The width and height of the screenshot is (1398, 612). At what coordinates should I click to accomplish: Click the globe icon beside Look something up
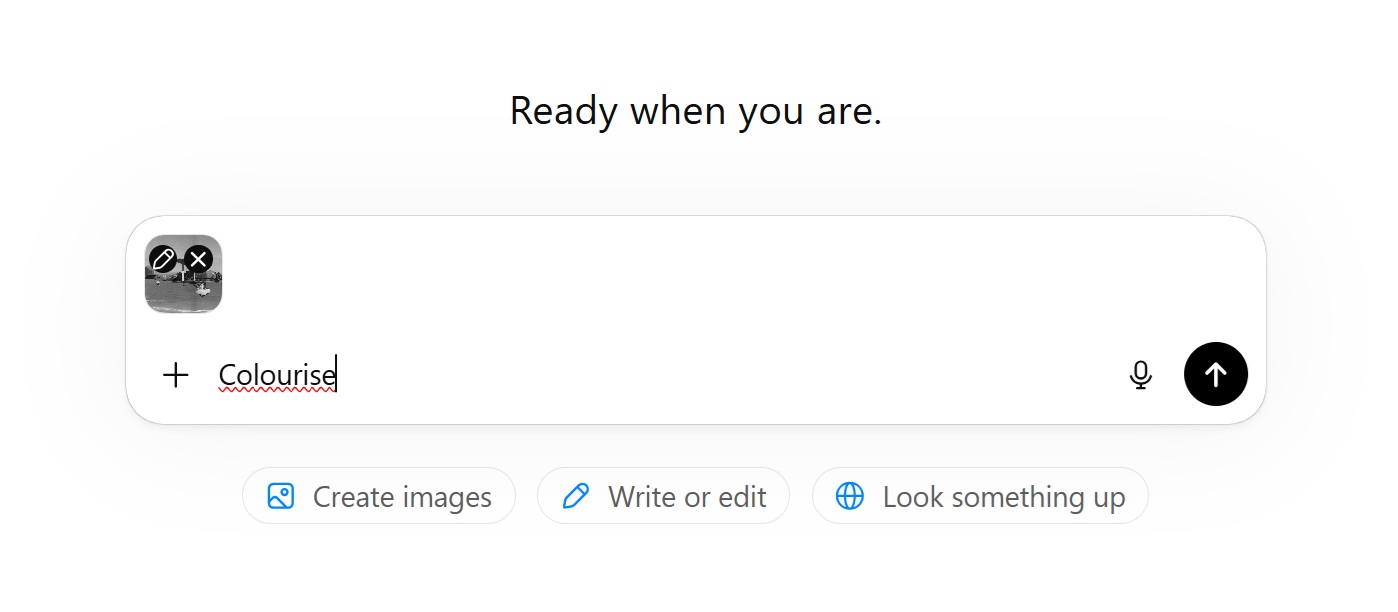pyautogui.click(x=849, y=496)
